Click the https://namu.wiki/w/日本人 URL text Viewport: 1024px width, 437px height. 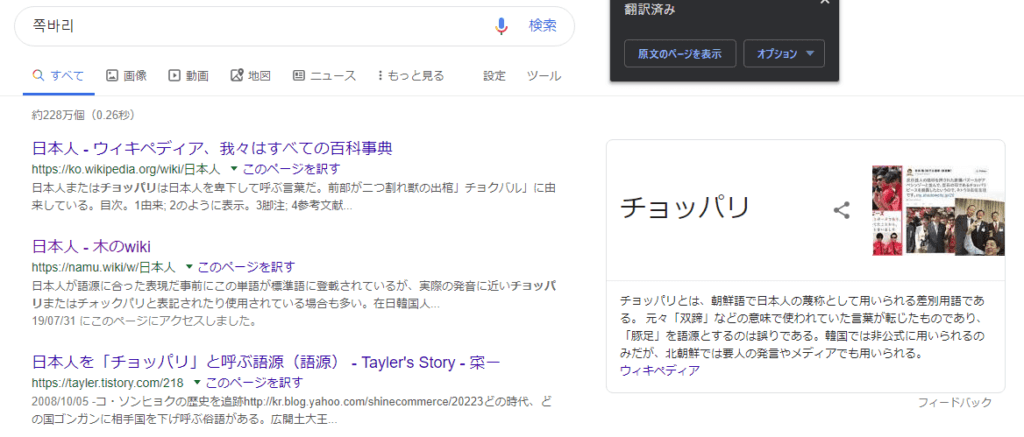(104, 267)
